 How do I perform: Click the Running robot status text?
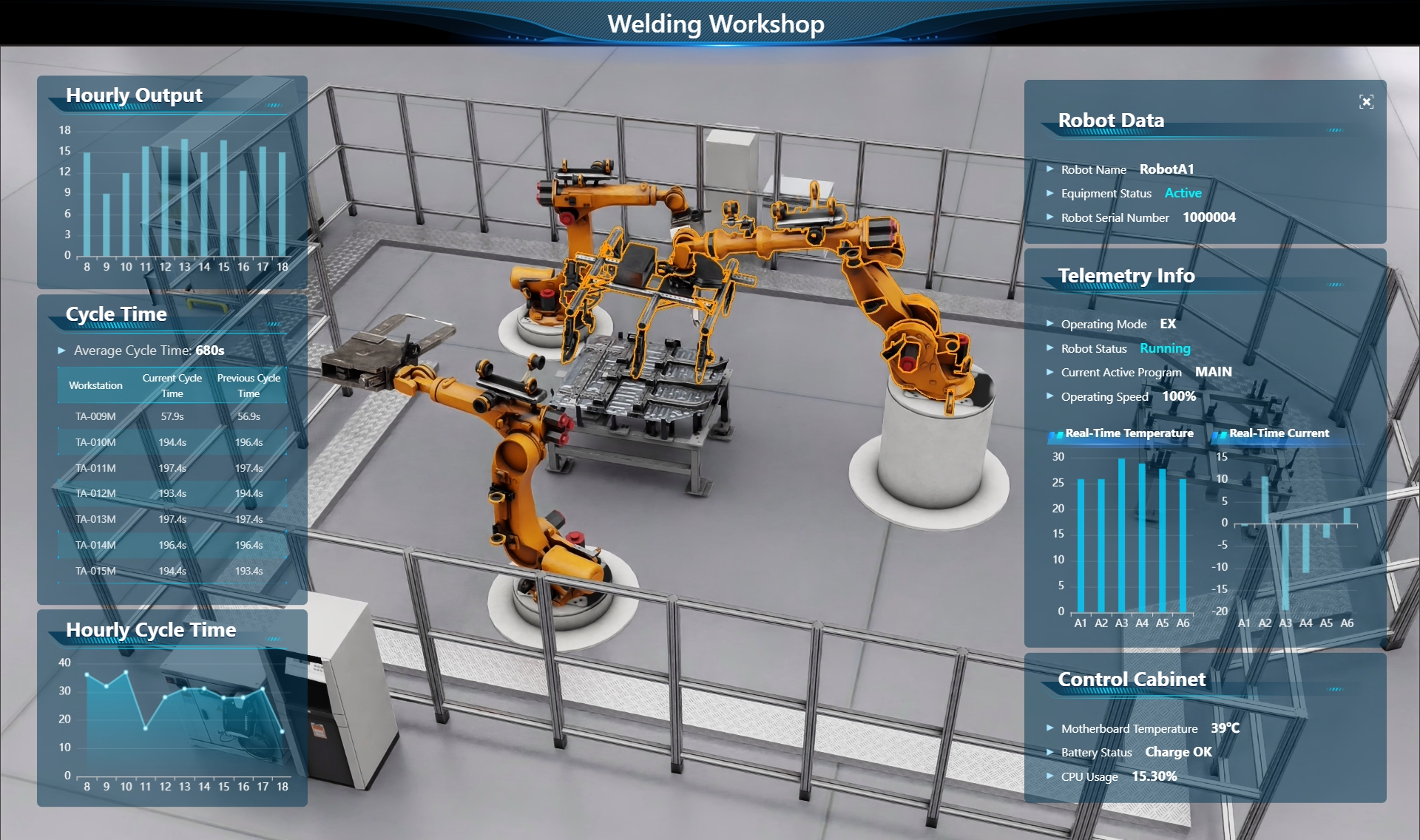coord(1165,348)
